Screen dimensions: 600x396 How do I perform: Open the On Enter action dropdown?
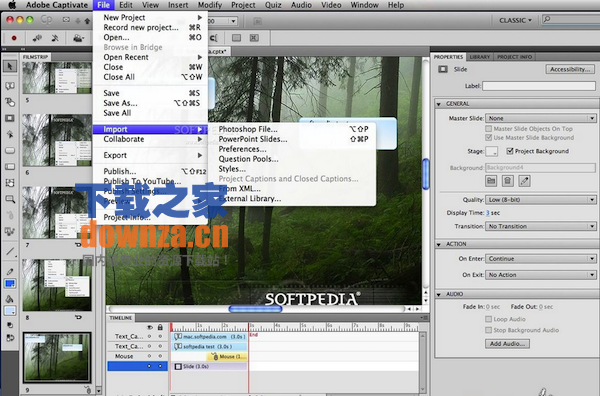click(x=541, y=259)
